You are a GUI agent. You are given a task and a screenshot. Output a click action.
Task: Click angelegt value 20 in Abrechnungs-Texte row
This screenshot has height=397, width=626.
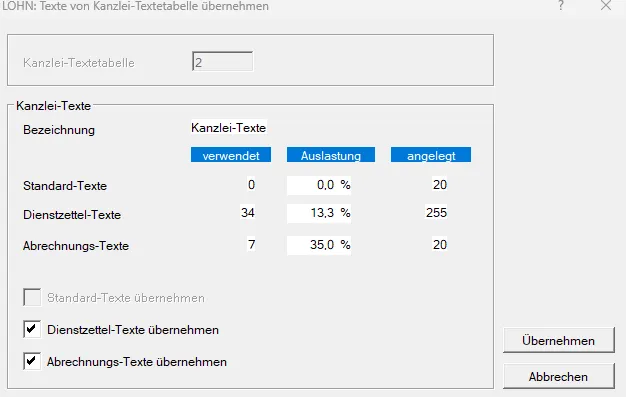(440, 244)
